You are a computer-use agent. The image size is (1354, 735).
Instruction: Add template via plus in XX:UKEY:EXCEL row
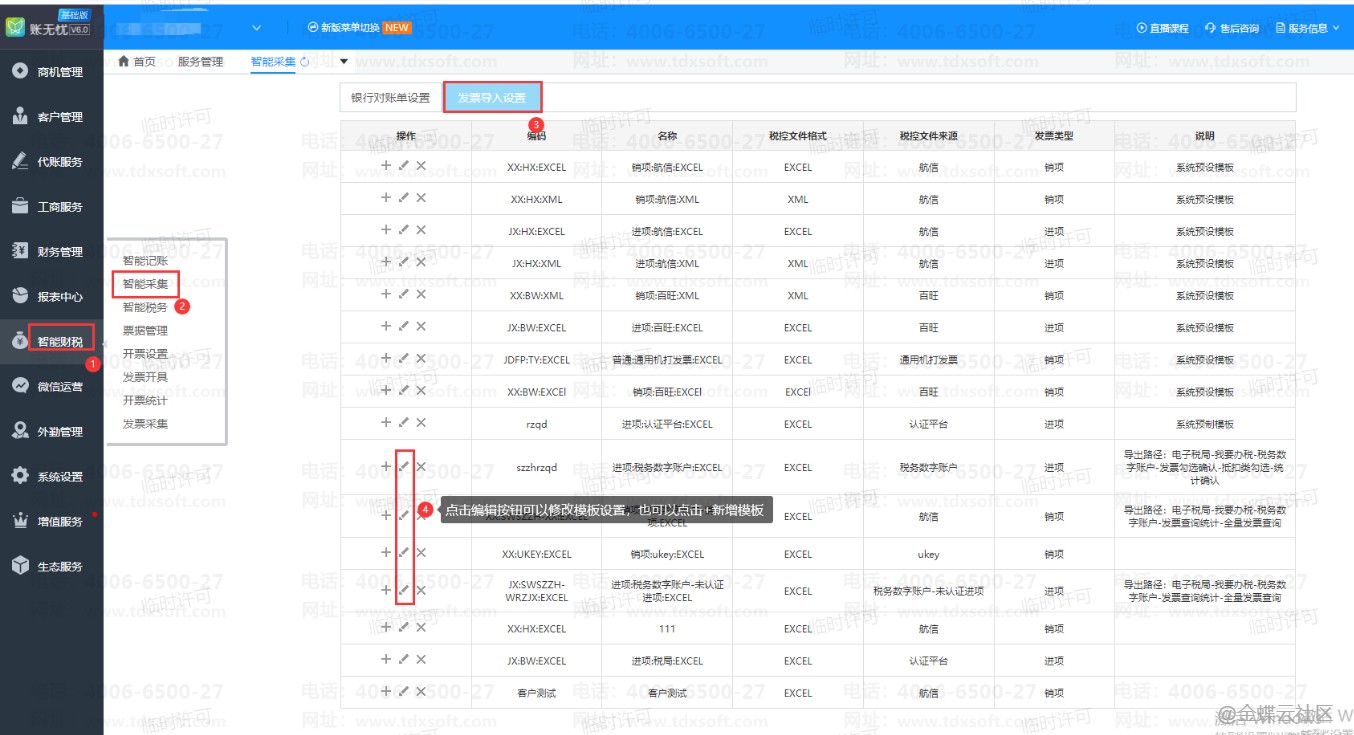[x=386, y=553]
